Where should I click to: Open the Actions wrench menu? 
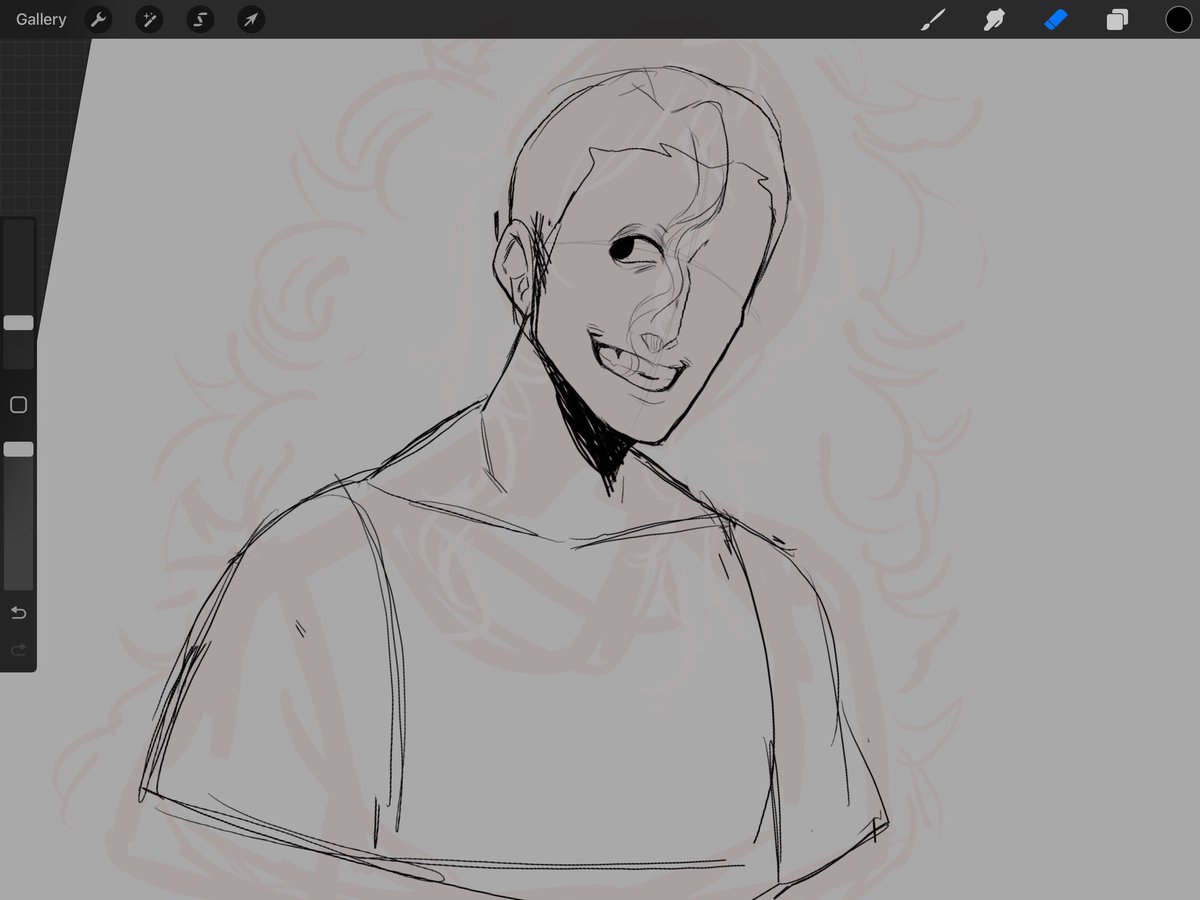[x=98, y=19]
